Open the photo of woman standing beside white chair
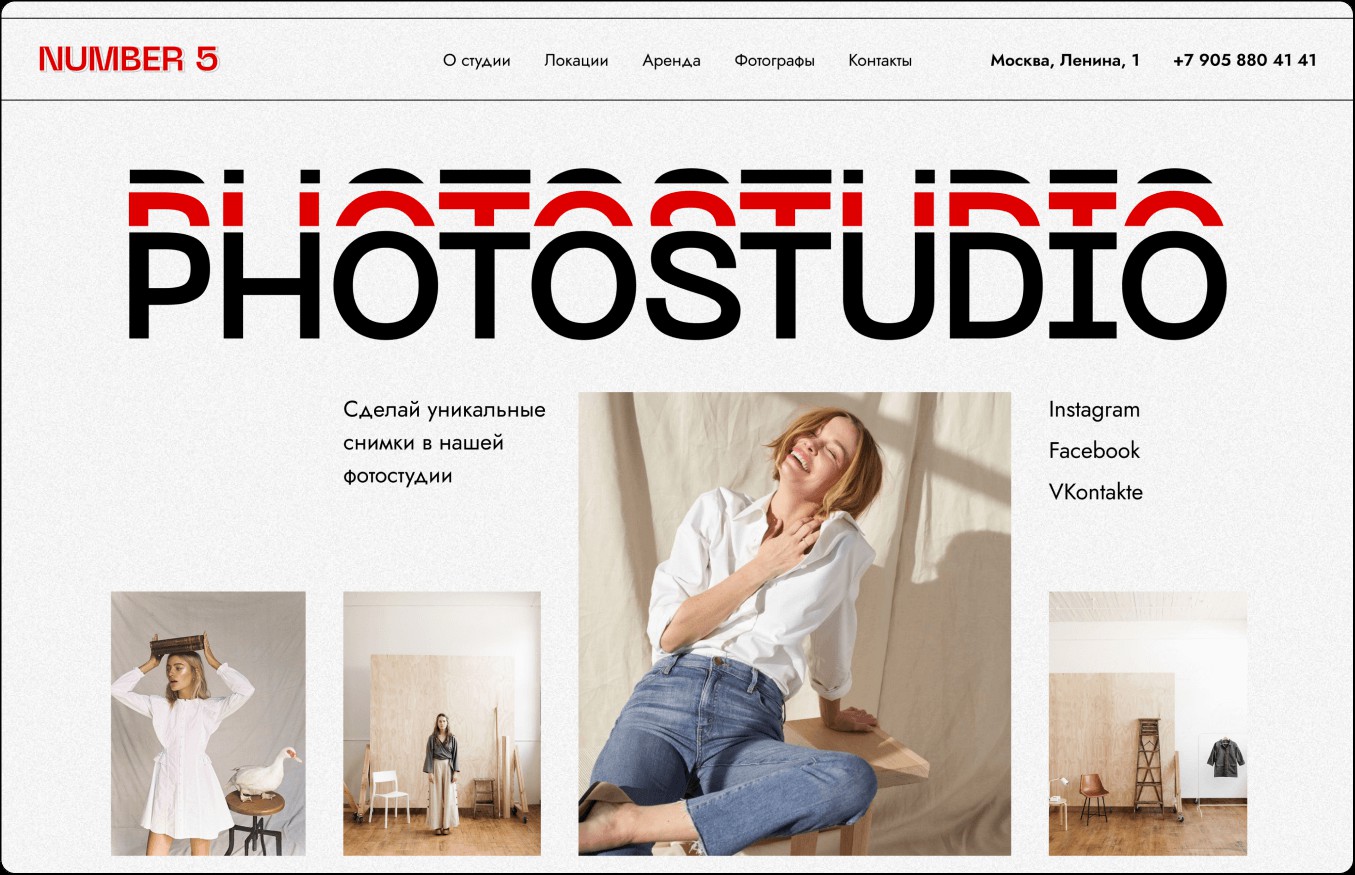 tap(442, 724)
